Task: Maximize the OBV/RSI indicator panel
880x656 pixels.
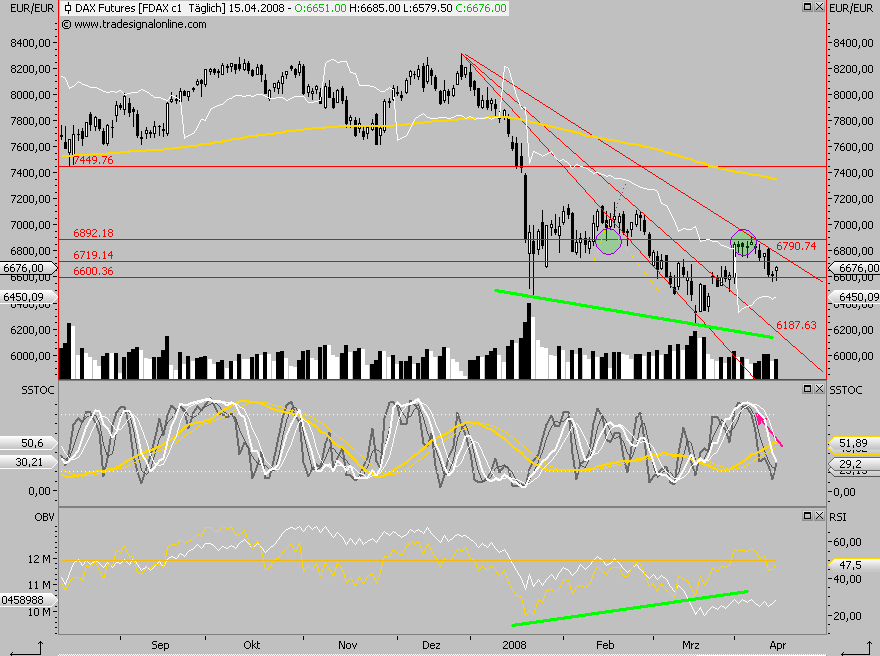Action: click(x=808, y=515)
